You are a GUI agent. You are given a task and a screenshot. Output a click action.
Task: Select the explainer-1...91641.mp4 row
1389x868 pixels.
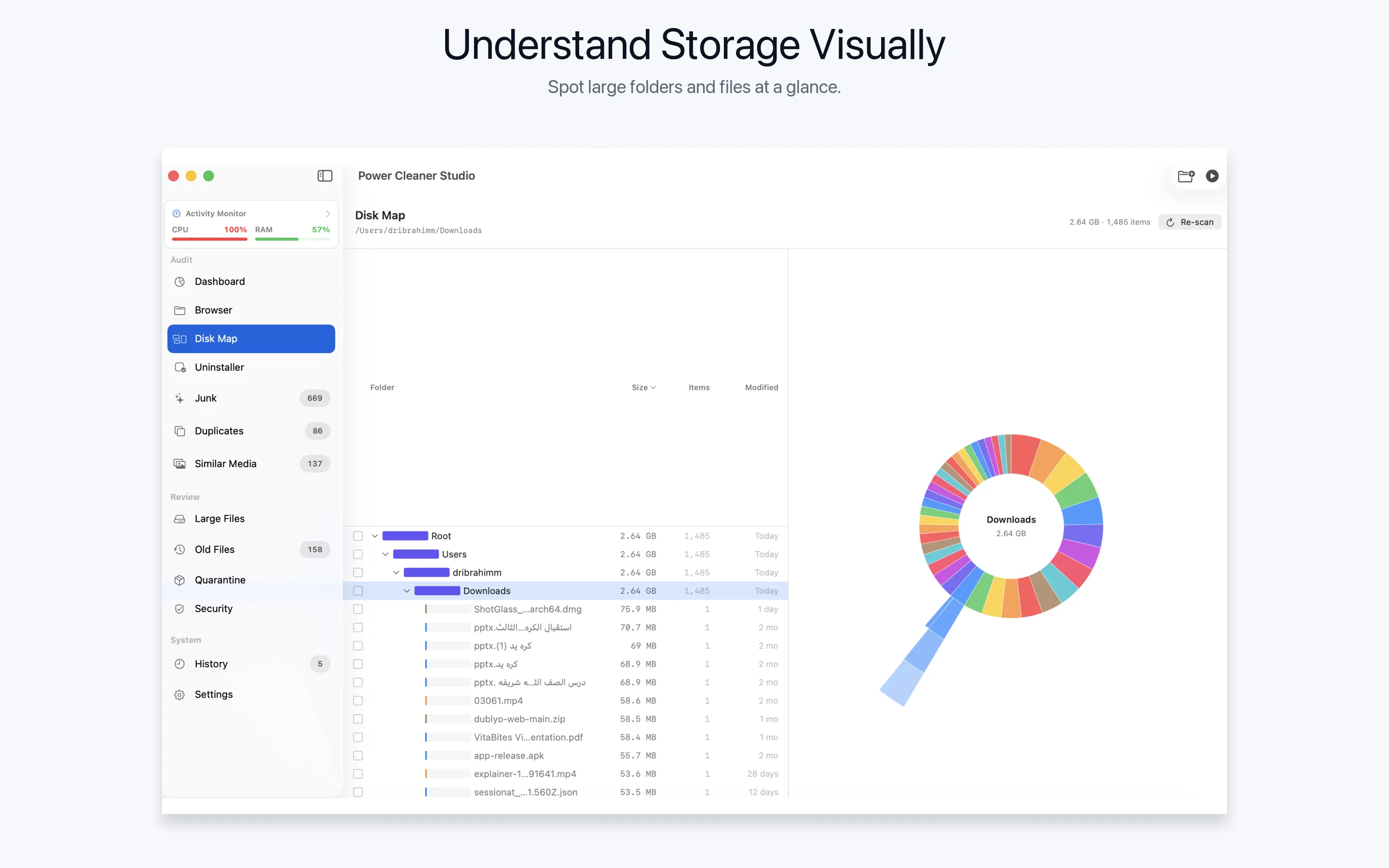[565, 774]
